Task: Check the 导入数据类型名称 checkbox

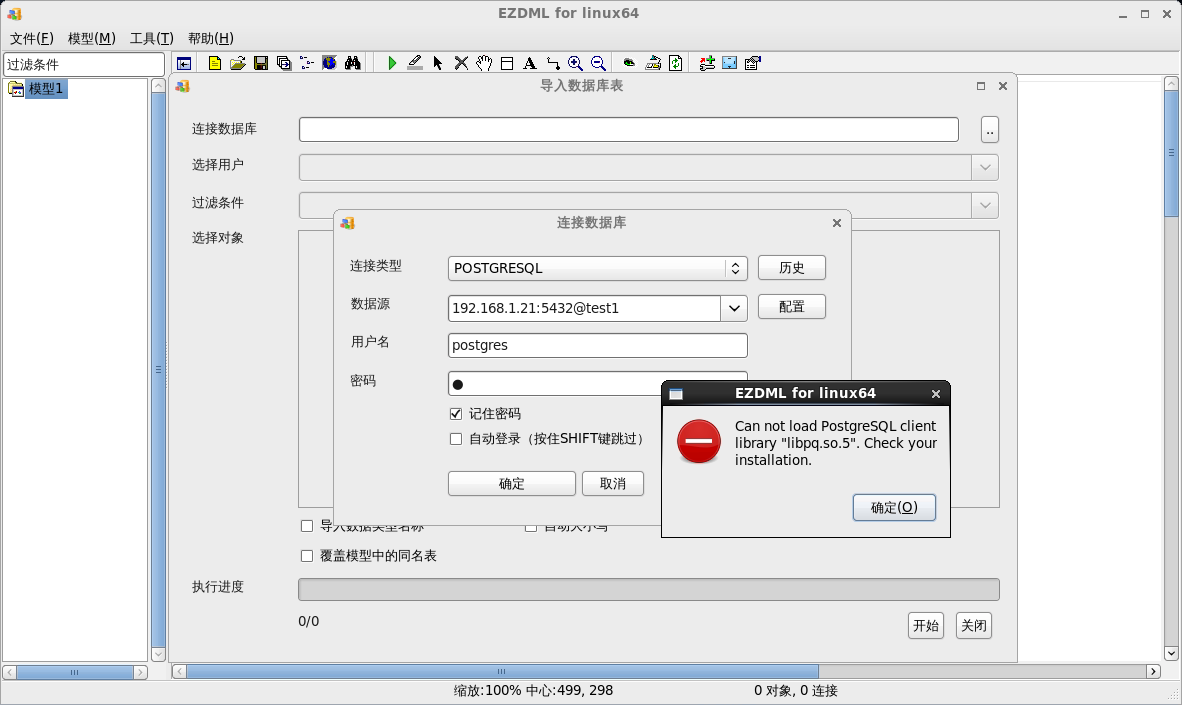Action: tap(307, 526)
